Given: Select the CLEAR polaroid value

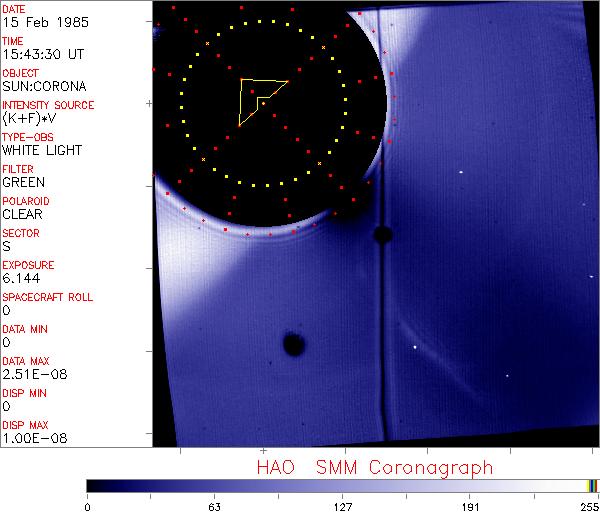Looking at the screenshot, I should click(23, 214).
